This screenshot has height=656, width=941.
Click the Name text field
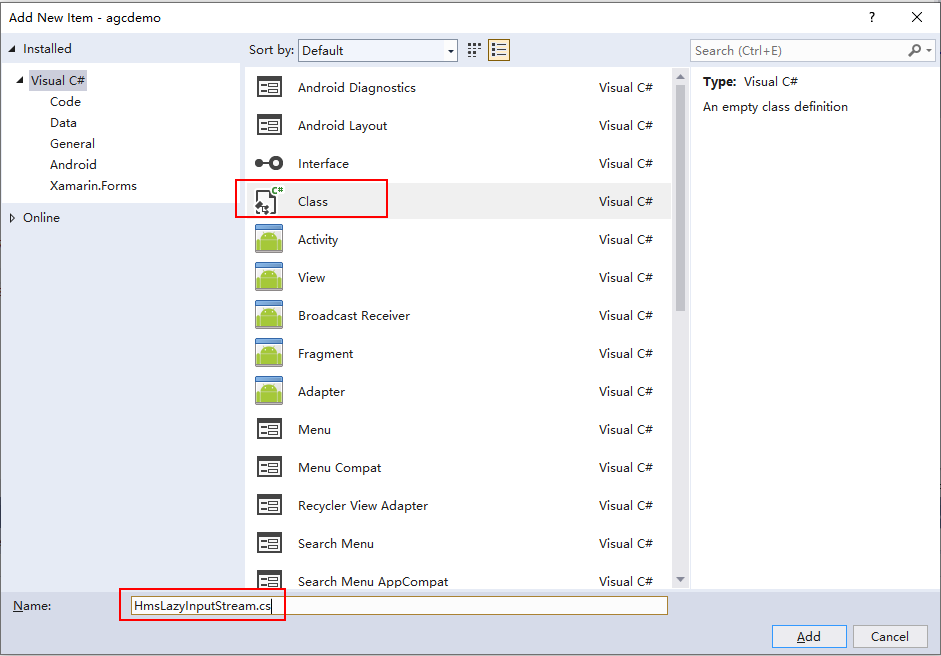(400, 606)
